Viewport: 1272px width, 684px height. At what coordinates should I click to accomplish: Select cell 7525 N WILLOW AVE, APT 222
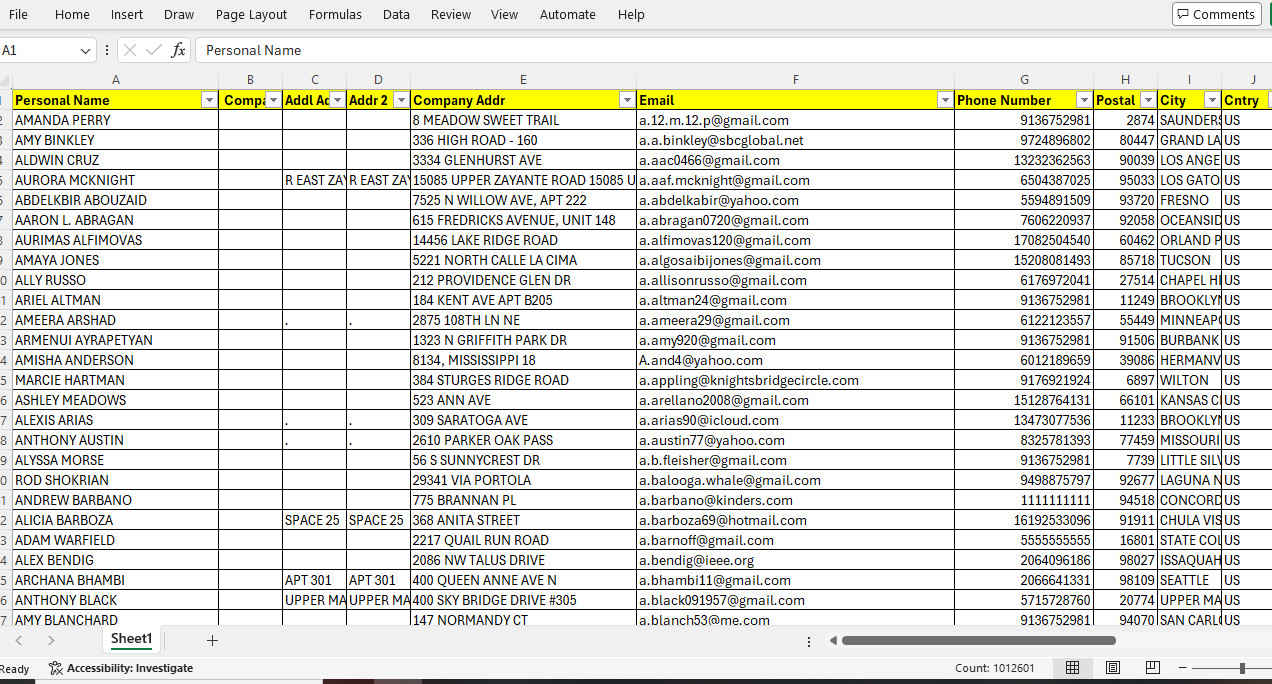tap(523, 200)
